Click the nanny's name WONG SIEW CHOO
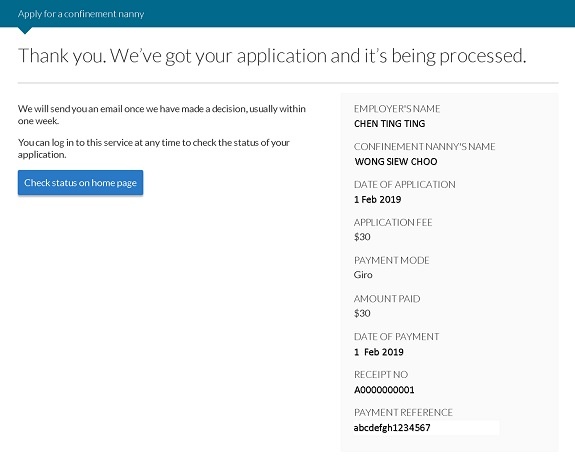Image resolution: width=575 pixels, height=473 pixels. click(396, 162)
